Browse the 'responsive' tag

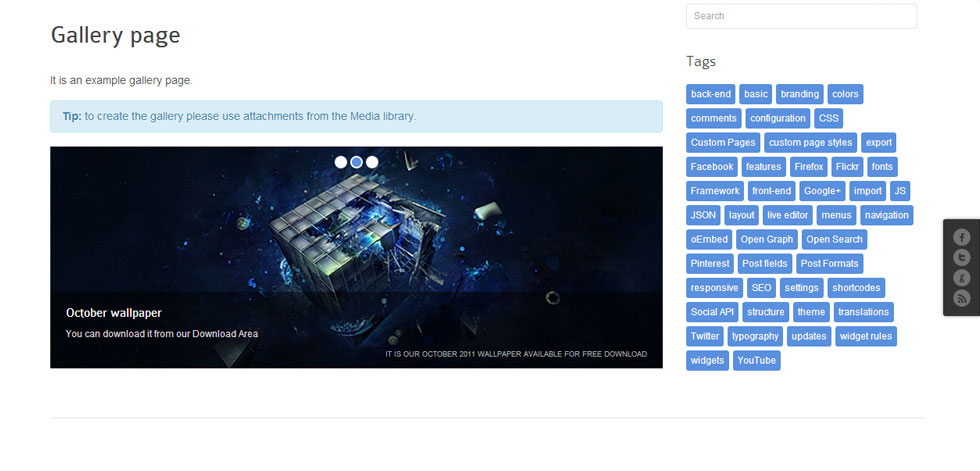pyautogui.click(x=714, y=288)
